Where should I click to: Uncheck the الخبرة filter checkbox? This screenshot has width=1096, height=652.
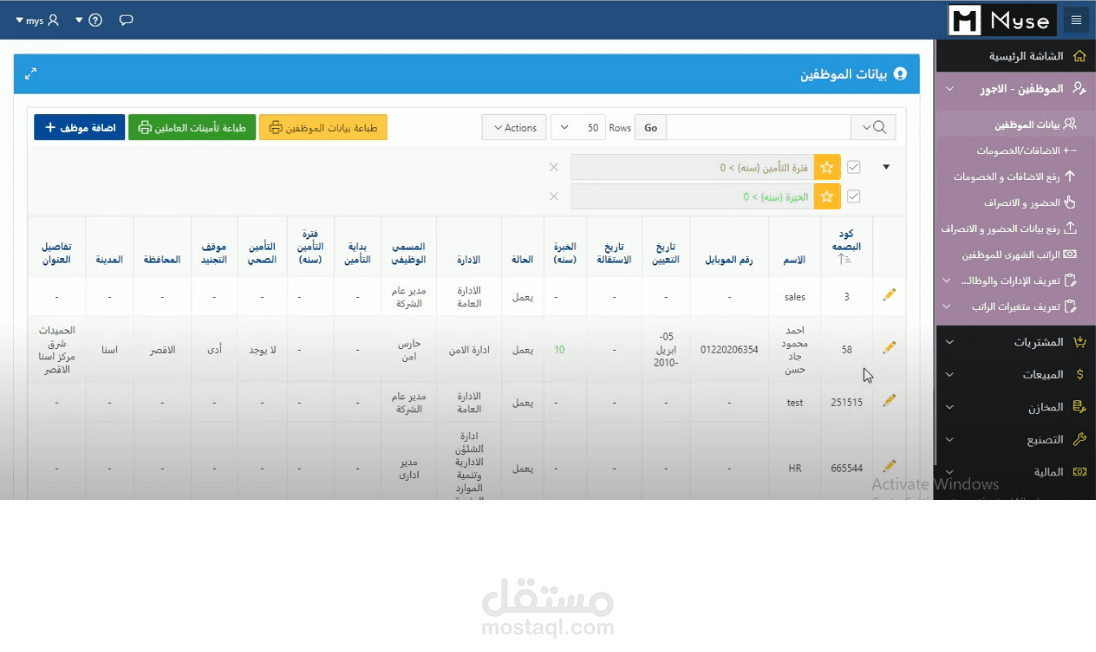853,196
